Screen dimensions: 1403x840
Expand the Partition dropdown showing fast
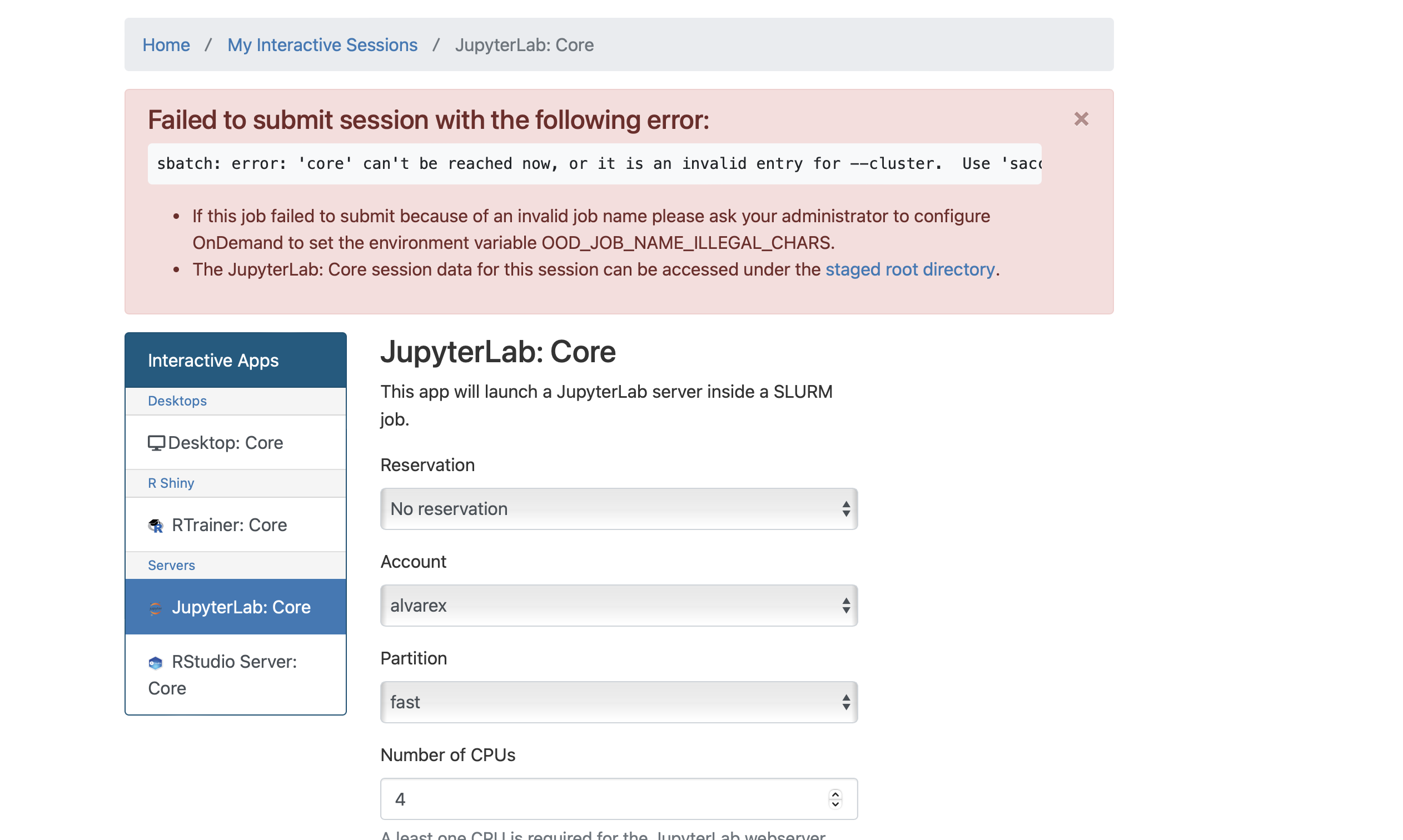pos(619,702)
